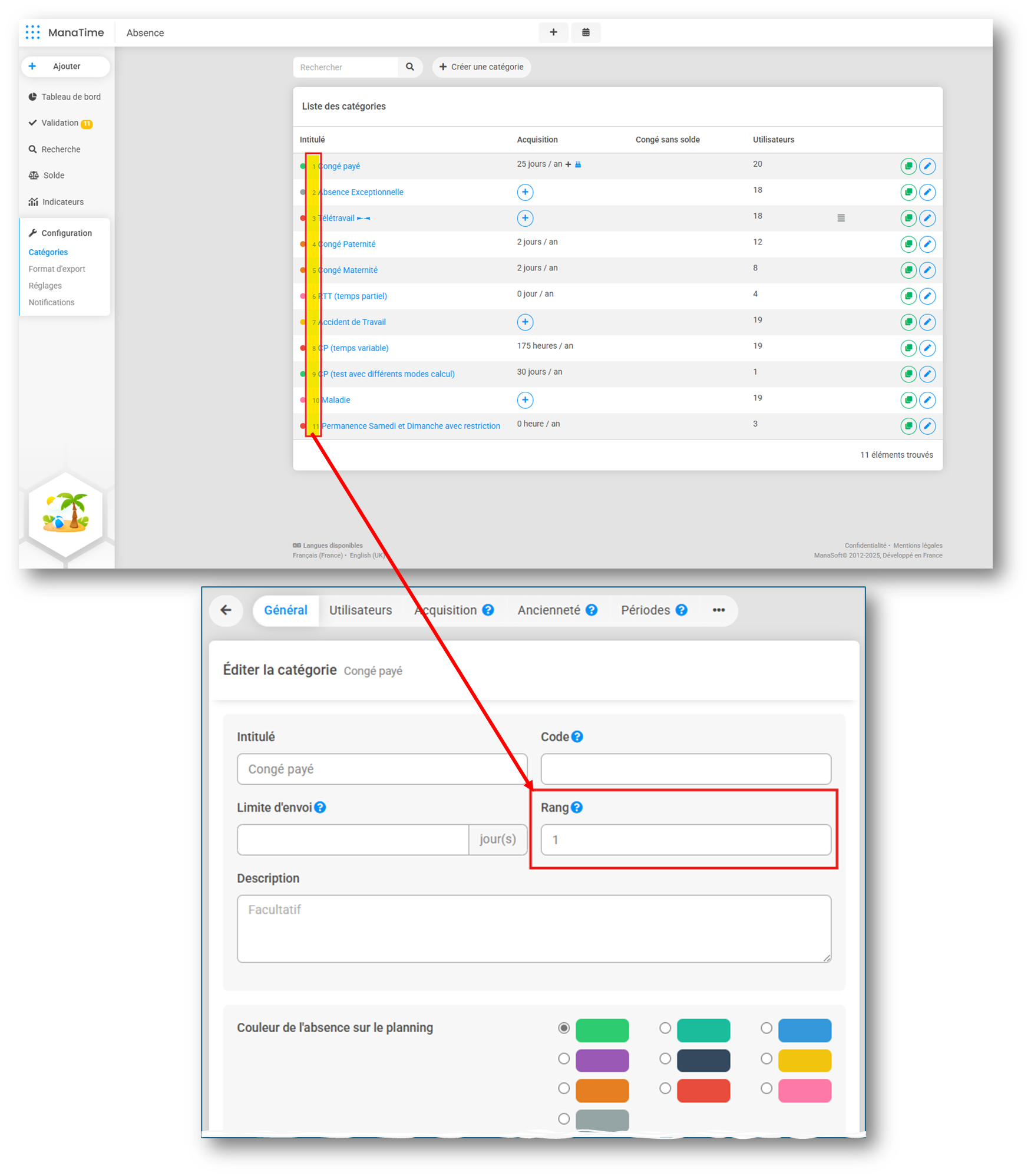Select the red color radio button
Viewport: 1031px width, 1176px height.
[665, 1088]
